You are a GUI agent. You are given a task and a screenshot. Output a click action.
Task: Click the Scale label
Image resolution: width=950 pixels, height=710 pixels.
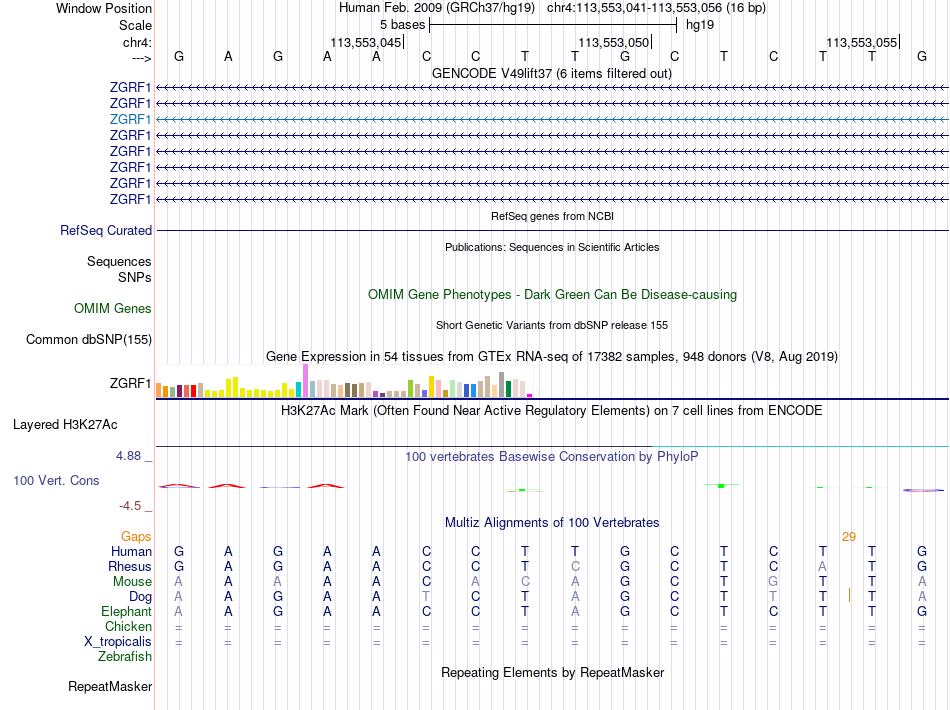136,25
